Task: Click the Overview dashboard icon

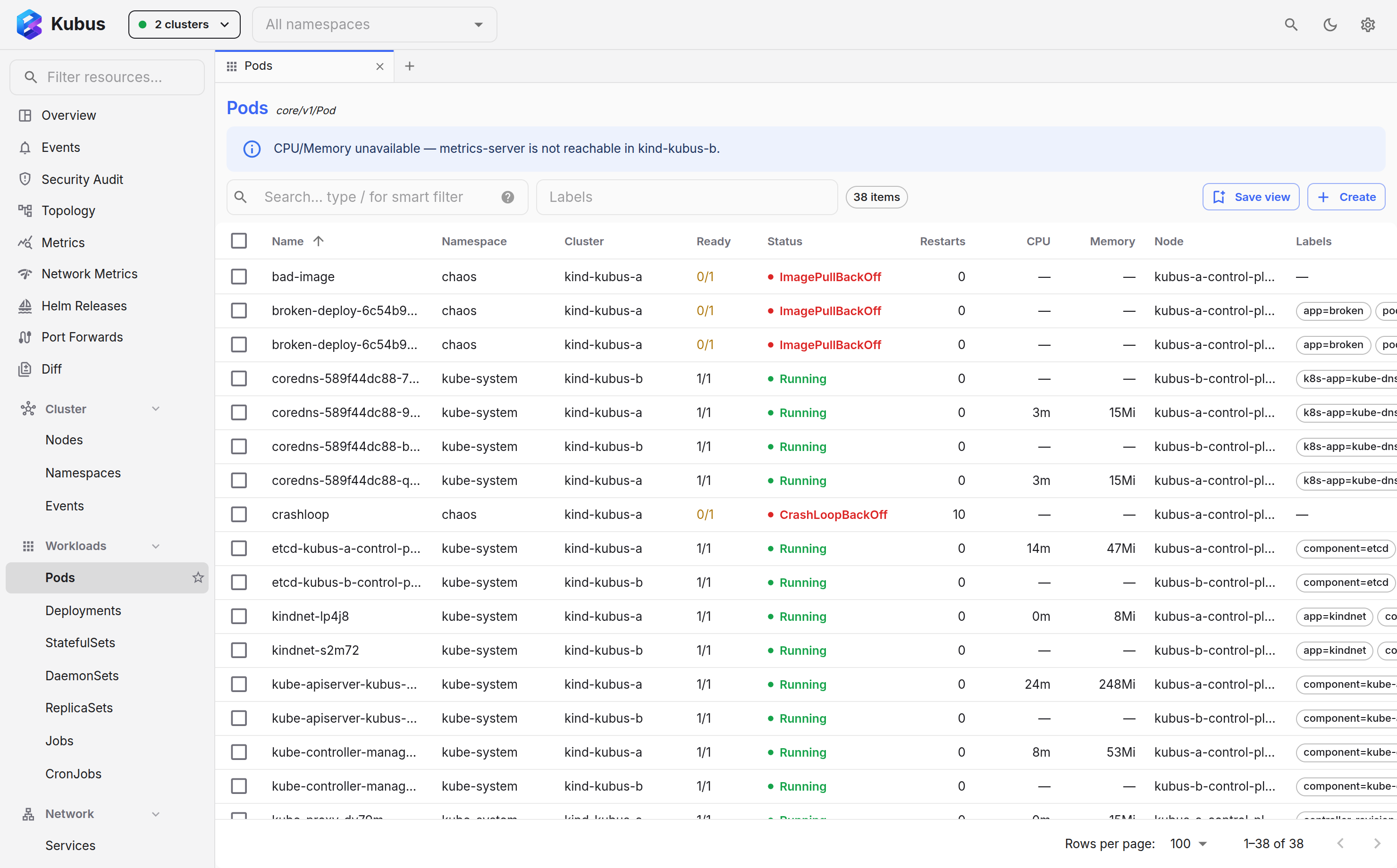Action: coord(25,116)
